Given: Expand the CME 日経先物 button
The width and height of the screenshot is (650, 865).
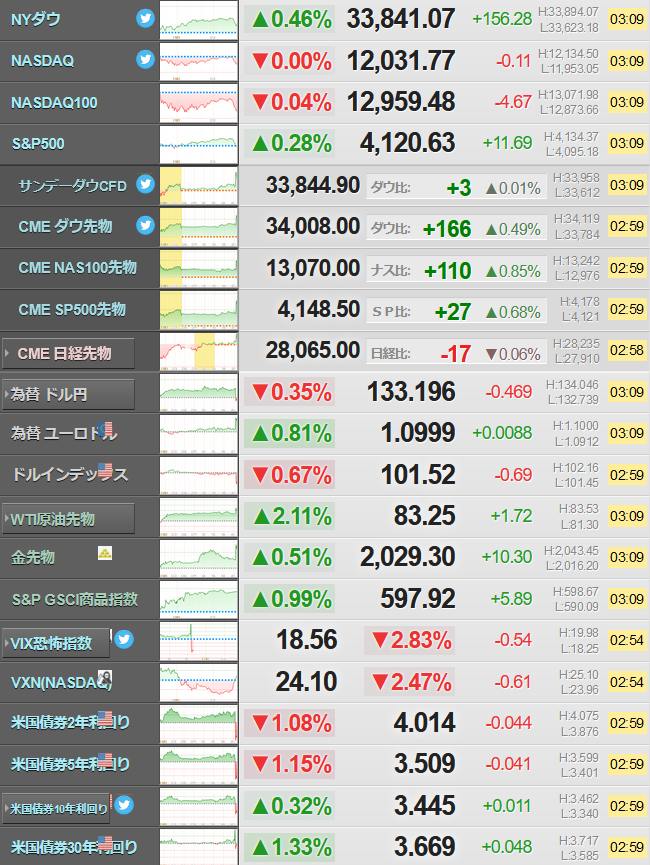Looking at the screenshot, I should click(x=68, y=353).
